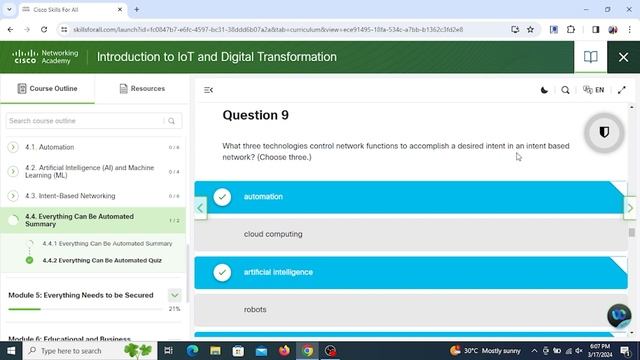Expand content to fullscreen view
The height and width of the screenshot is (360, 640).
[621, 90]
